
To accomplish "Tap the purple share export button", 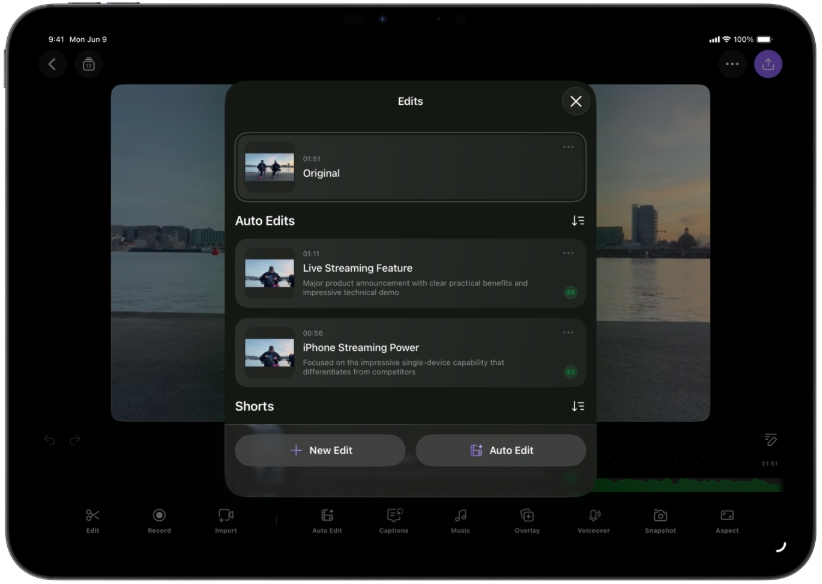I will pyautogui.click(x=768, y=64).
